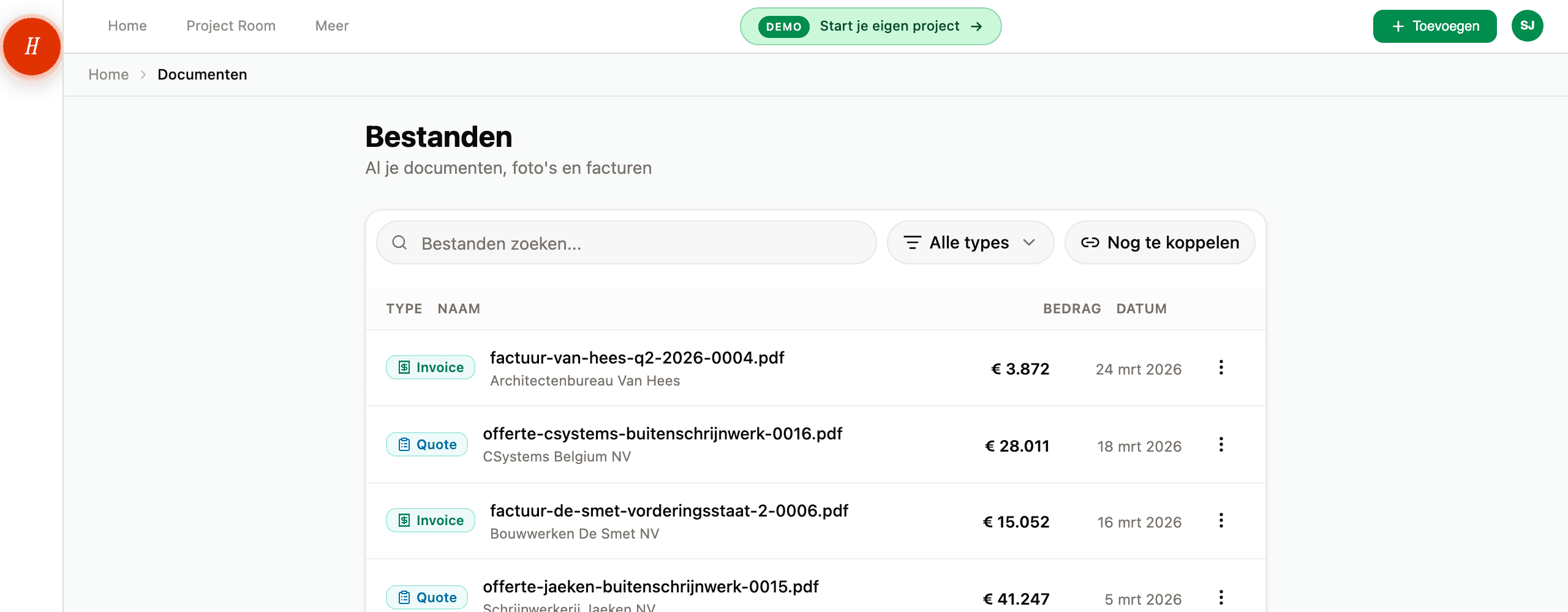Screen dimensions: 1568x612
Task: Open the Alle types dropdown
Action: point(970,242)
